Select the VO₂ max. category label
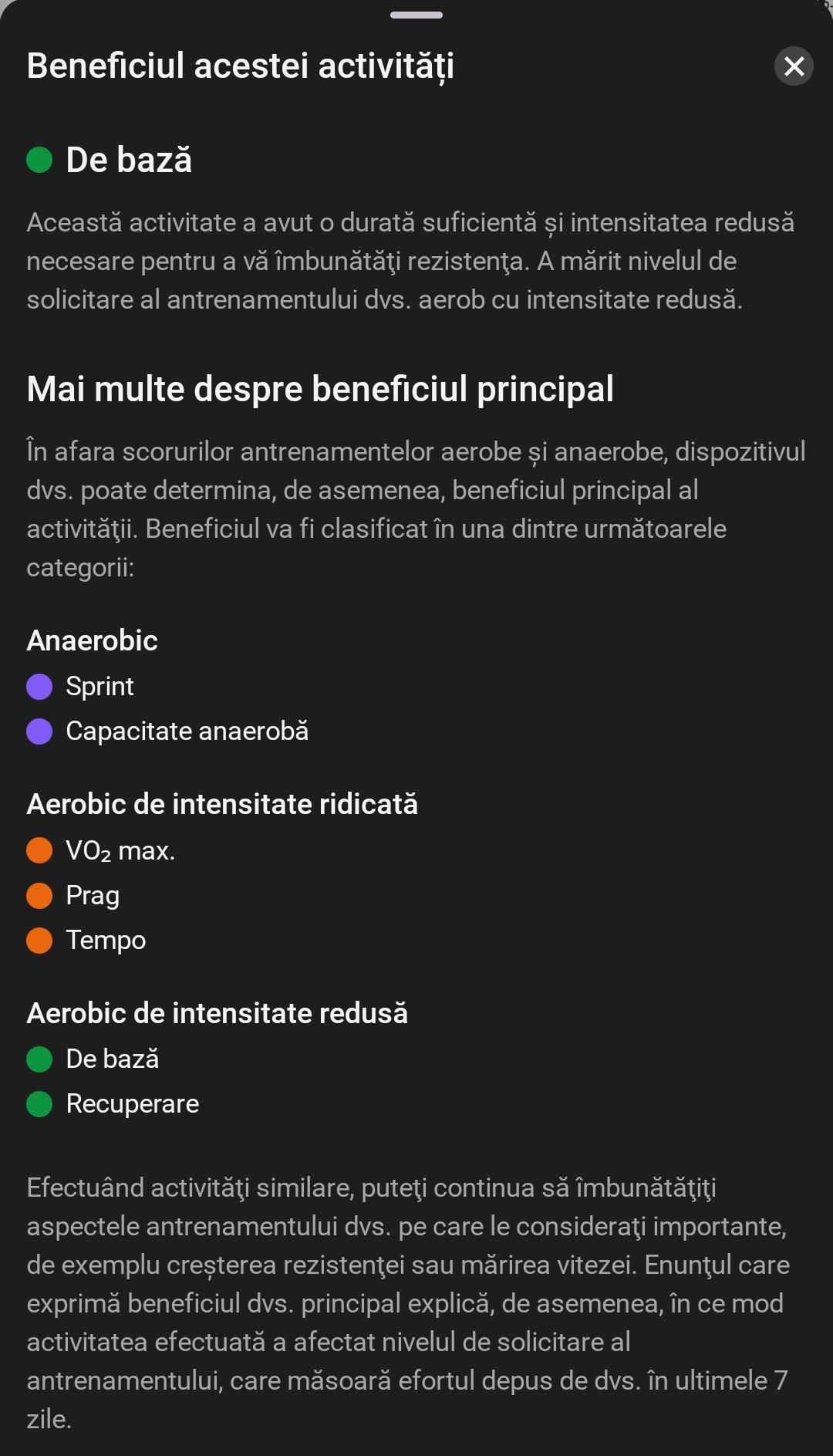 click(120, 851)
